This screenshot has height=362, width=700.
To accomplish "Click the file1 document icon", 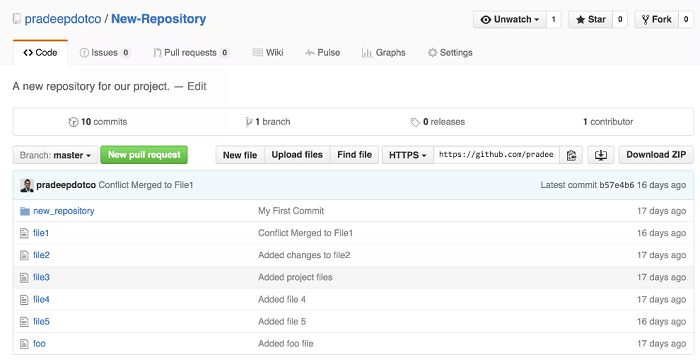I will (25, 233).
